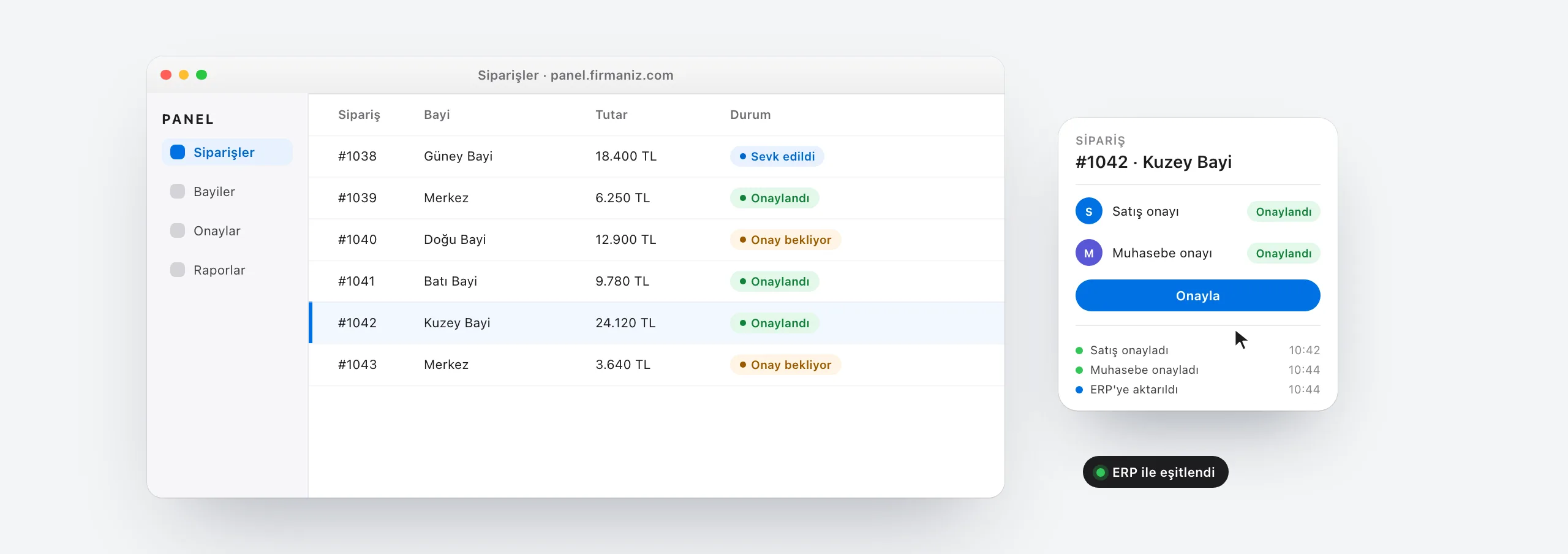Open the Onaylar section
Image resolution: width=1568 pixels, height=554 pixels.
227,230
